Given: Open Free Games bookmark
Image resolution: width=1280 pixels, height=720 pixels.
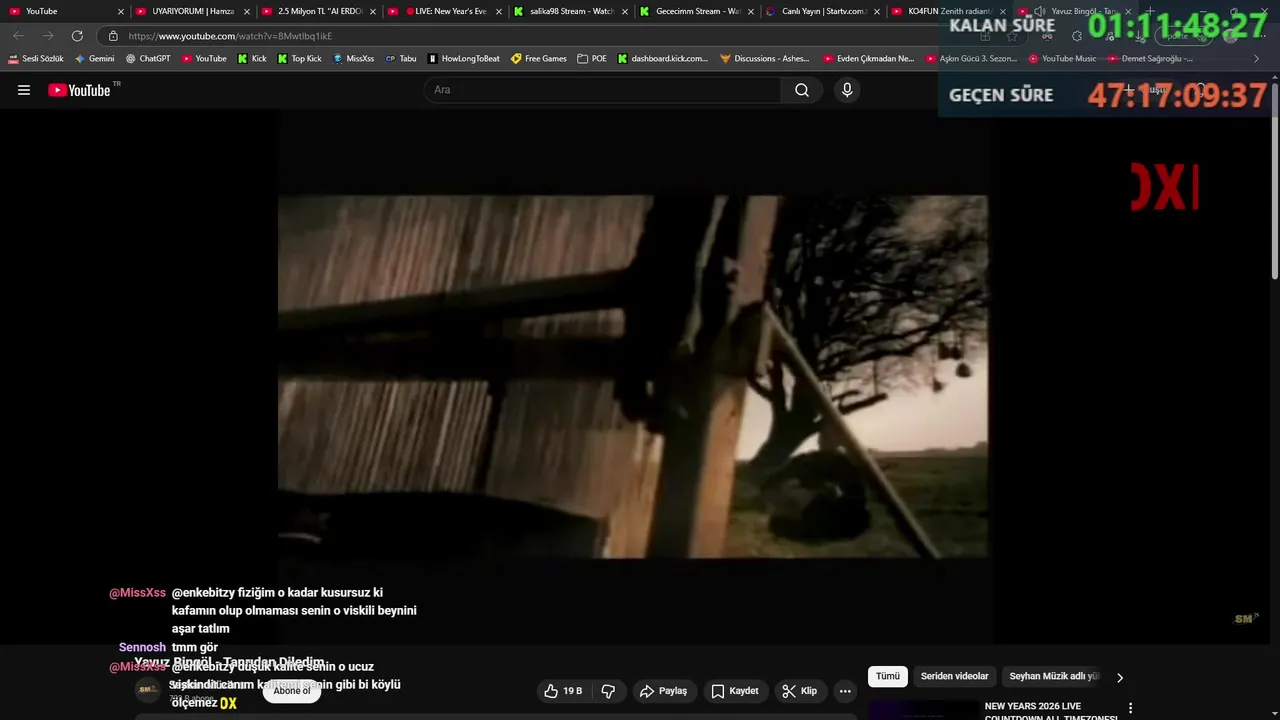Looking at the screenshot, I should [539, 59].
